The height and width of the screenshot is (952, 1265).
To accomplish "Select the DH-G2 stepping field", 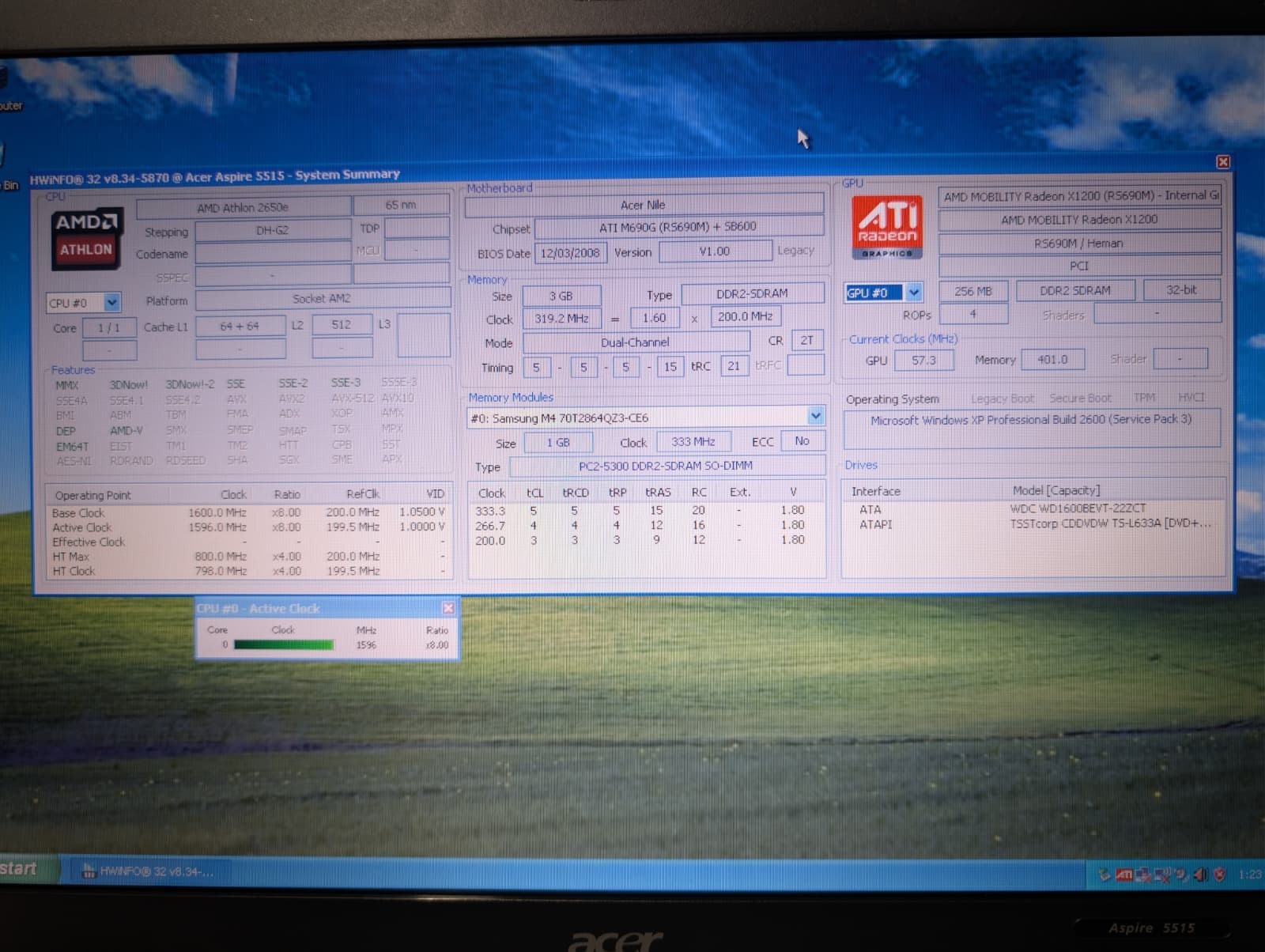I will point(273,230).
